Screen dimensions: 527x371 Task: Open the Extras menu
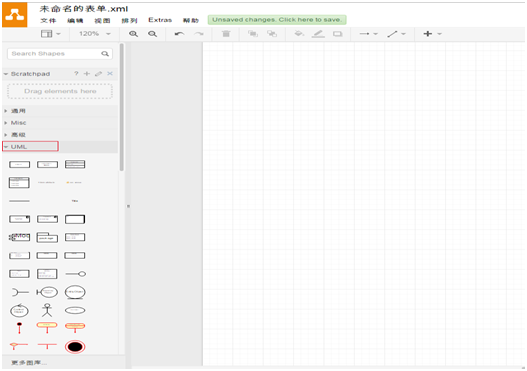tap(160, 20)
